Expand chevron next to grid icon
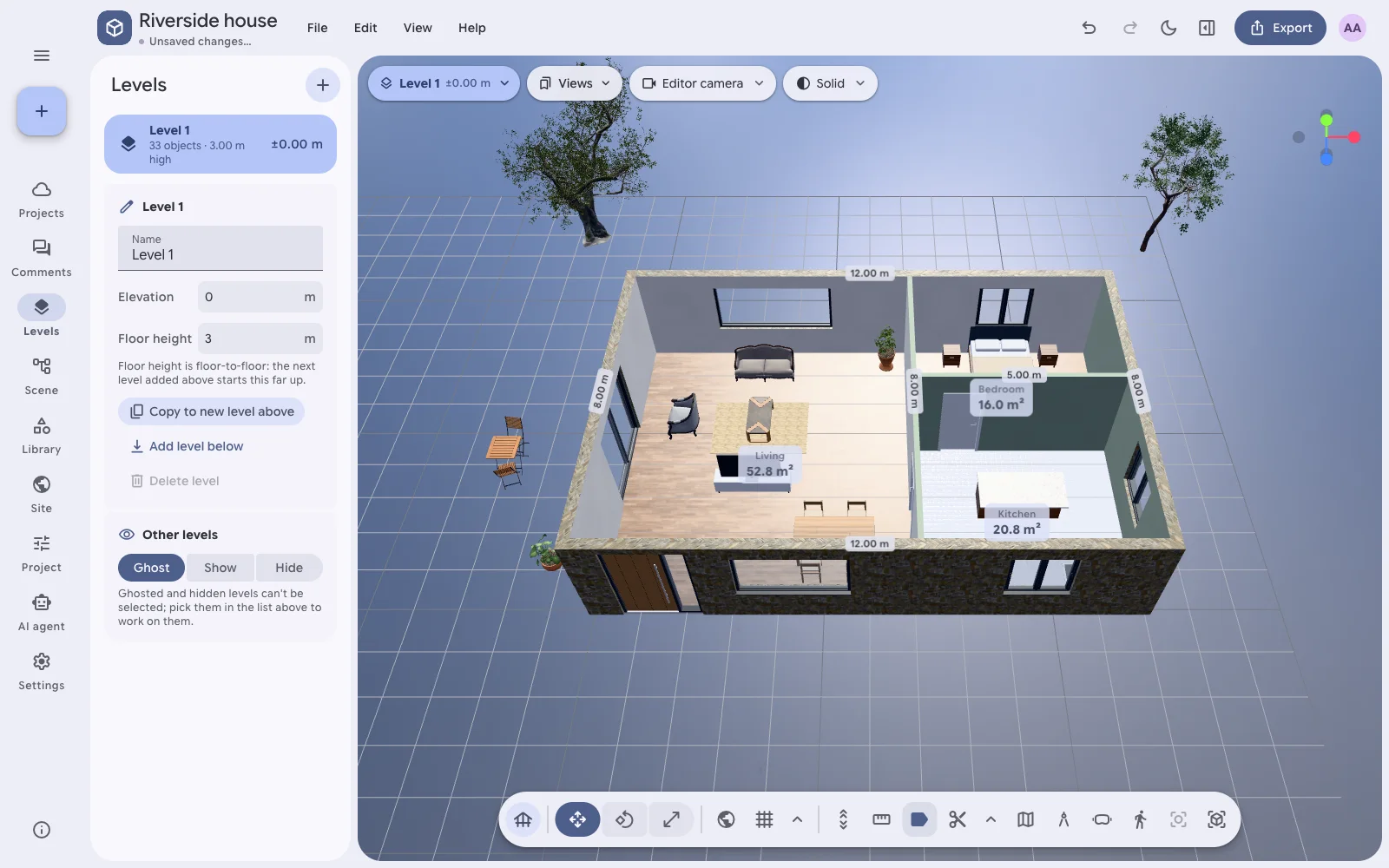 pyautogui.click(x=797, y=819)
